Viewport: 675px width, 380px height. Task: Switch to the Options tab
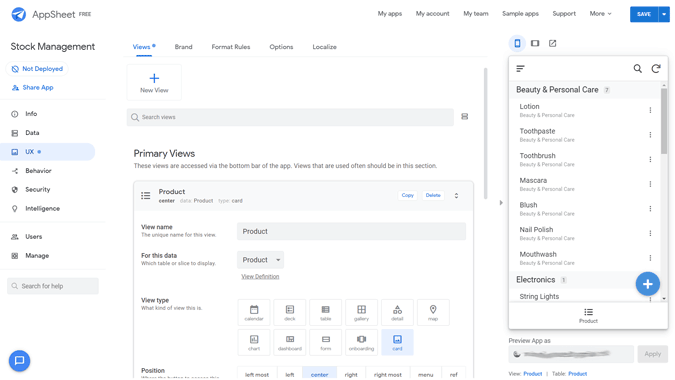tap(281, 47)
